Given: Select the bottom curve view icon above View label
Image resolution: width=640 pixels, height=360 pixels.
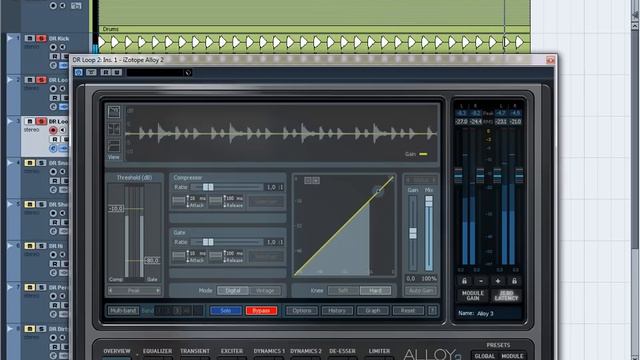Looking at the screenshot, I should pyautogui.click(x=114, y=146).
